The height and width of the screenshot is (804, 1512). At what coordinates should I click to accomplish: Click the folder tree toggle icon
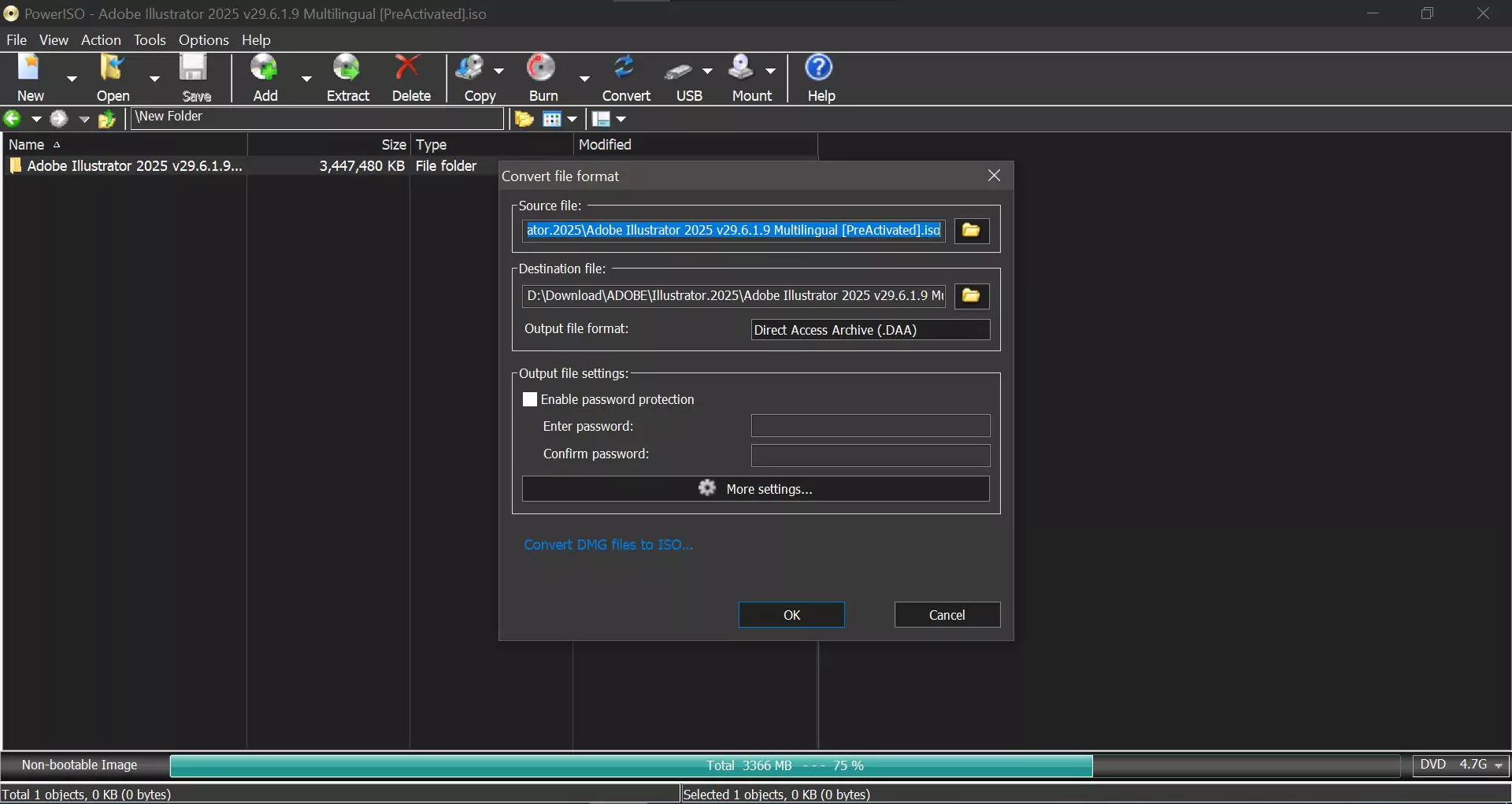point(524,119)
